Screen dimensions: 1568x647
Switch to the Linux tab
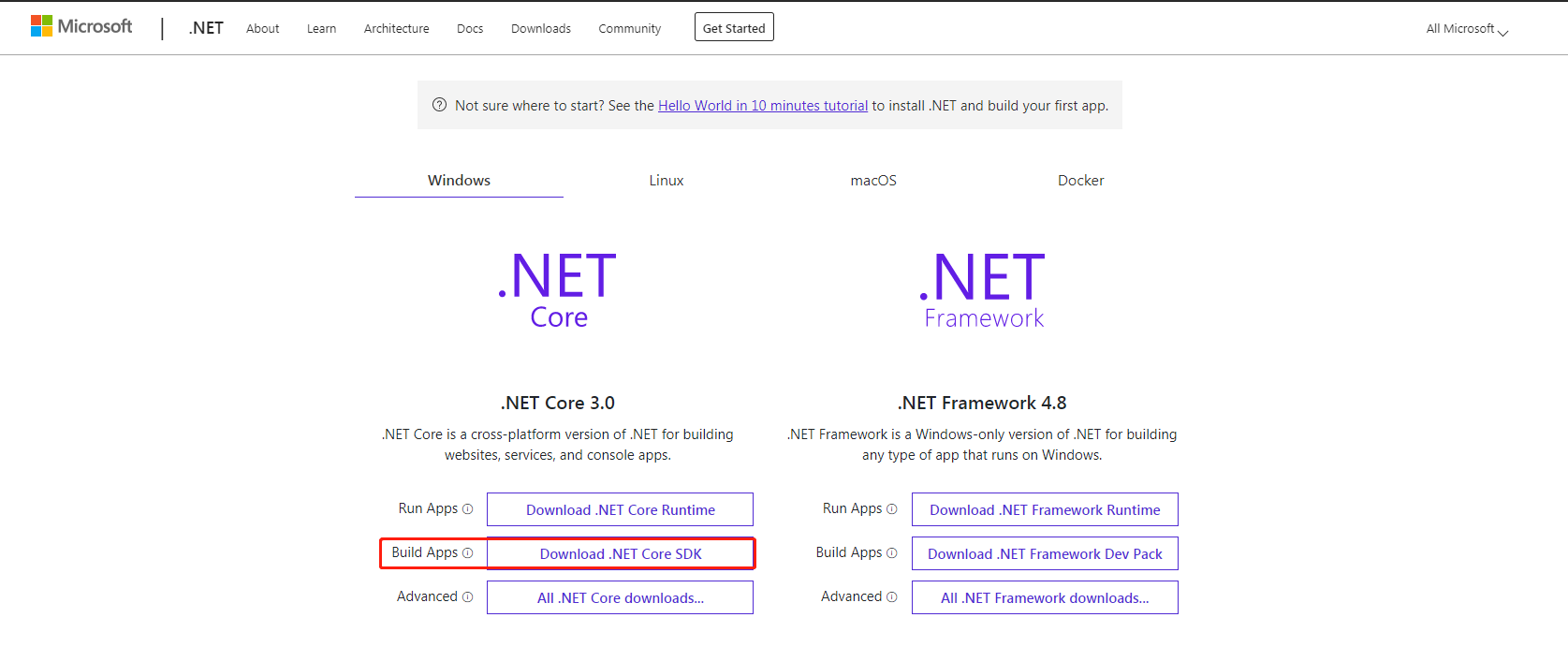(x=667, y=181)
